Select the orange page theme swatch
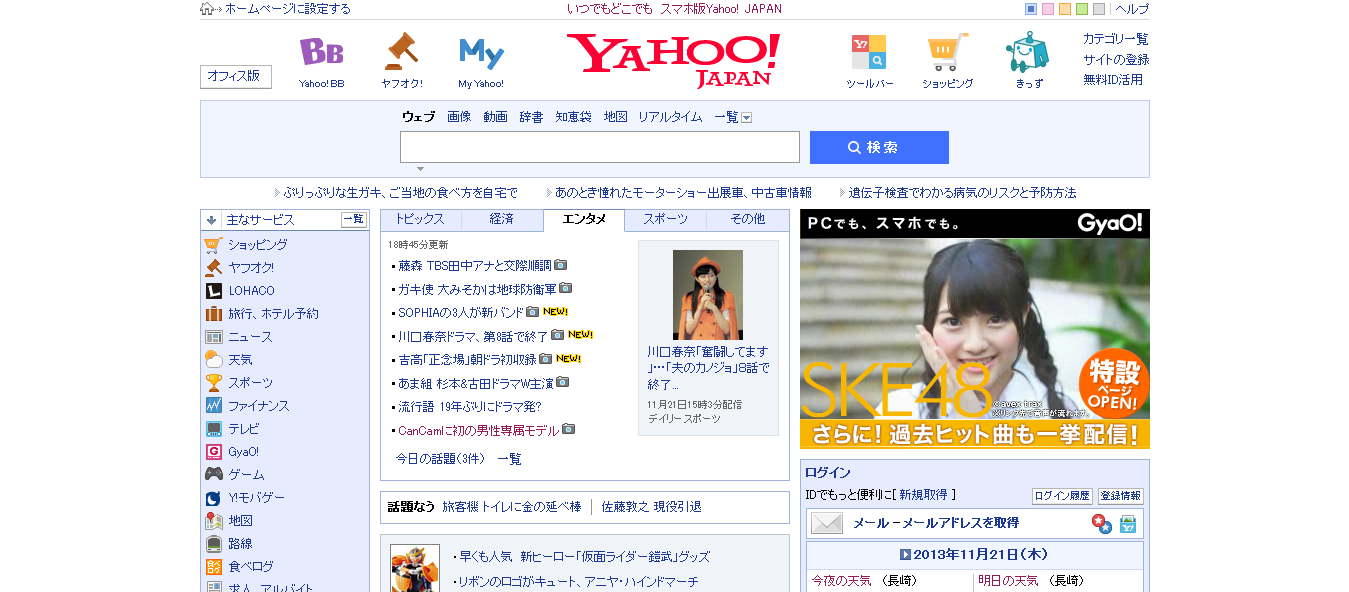1349x592 pixels. click(x=1065, y=9)
